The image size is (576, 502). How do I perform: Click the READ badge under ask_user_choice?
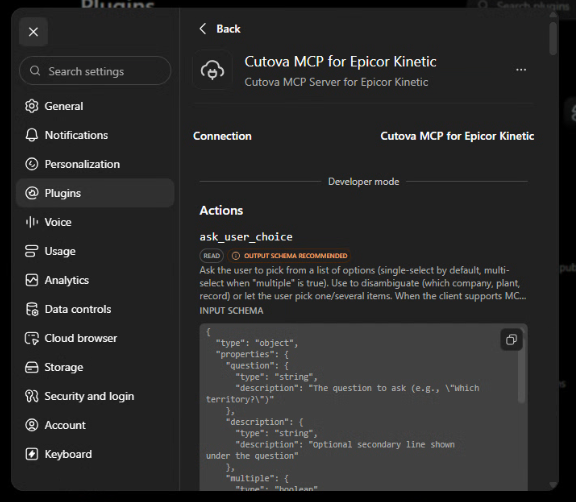point(212,256)
